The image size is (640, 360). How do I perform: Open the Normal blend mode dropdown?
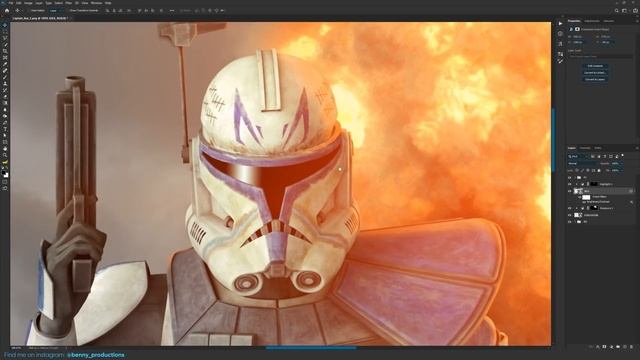pos(582,163)
